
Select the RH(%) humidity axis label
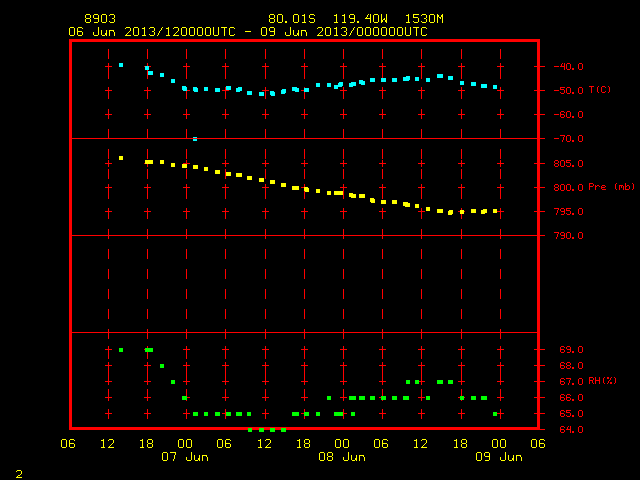click(602, 381)
